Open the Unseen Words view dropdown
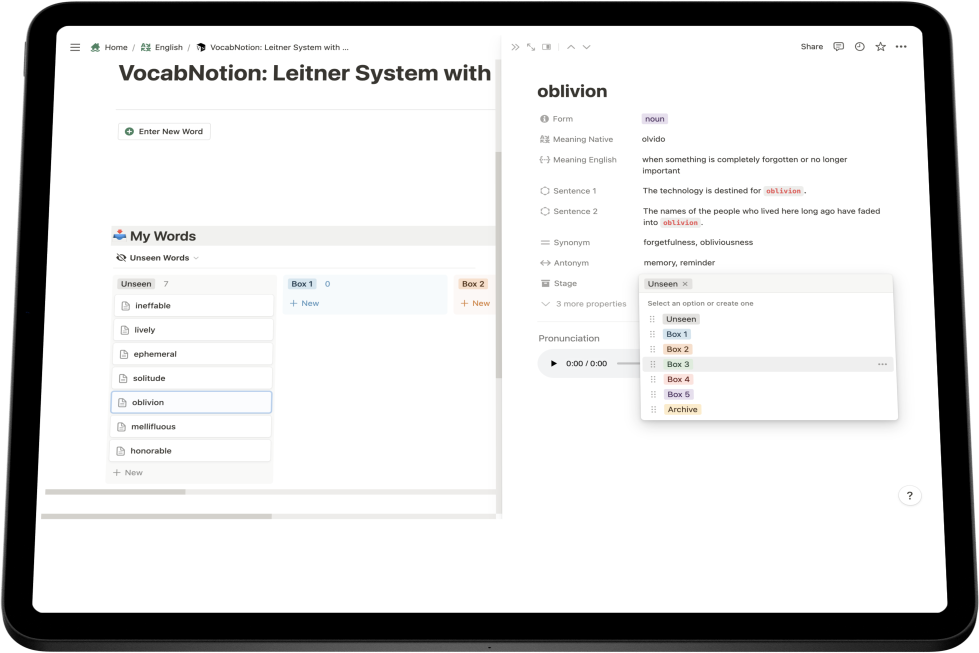The height and width of the screenshot is (653, 979). (158, 258)
